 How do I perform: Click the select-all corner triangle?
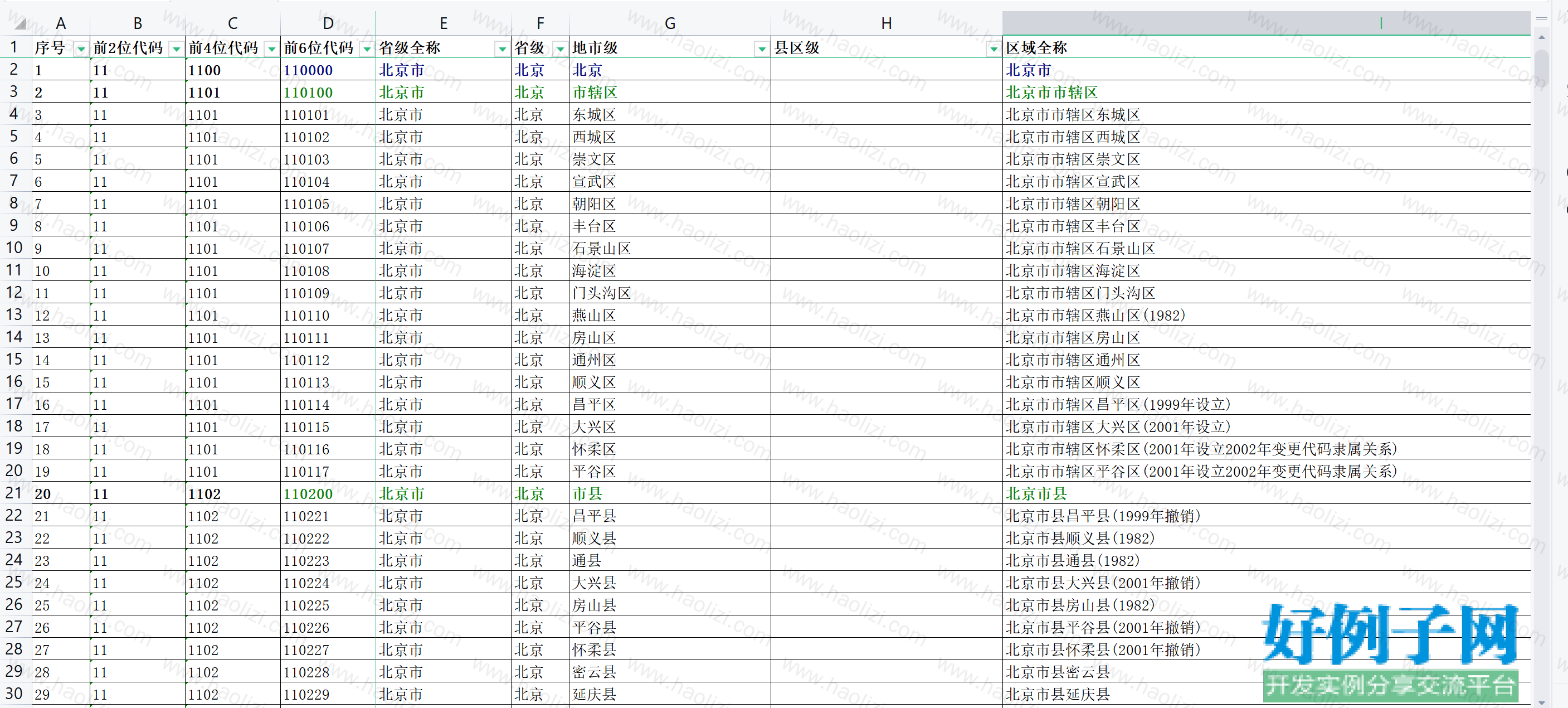coord(20,24)
